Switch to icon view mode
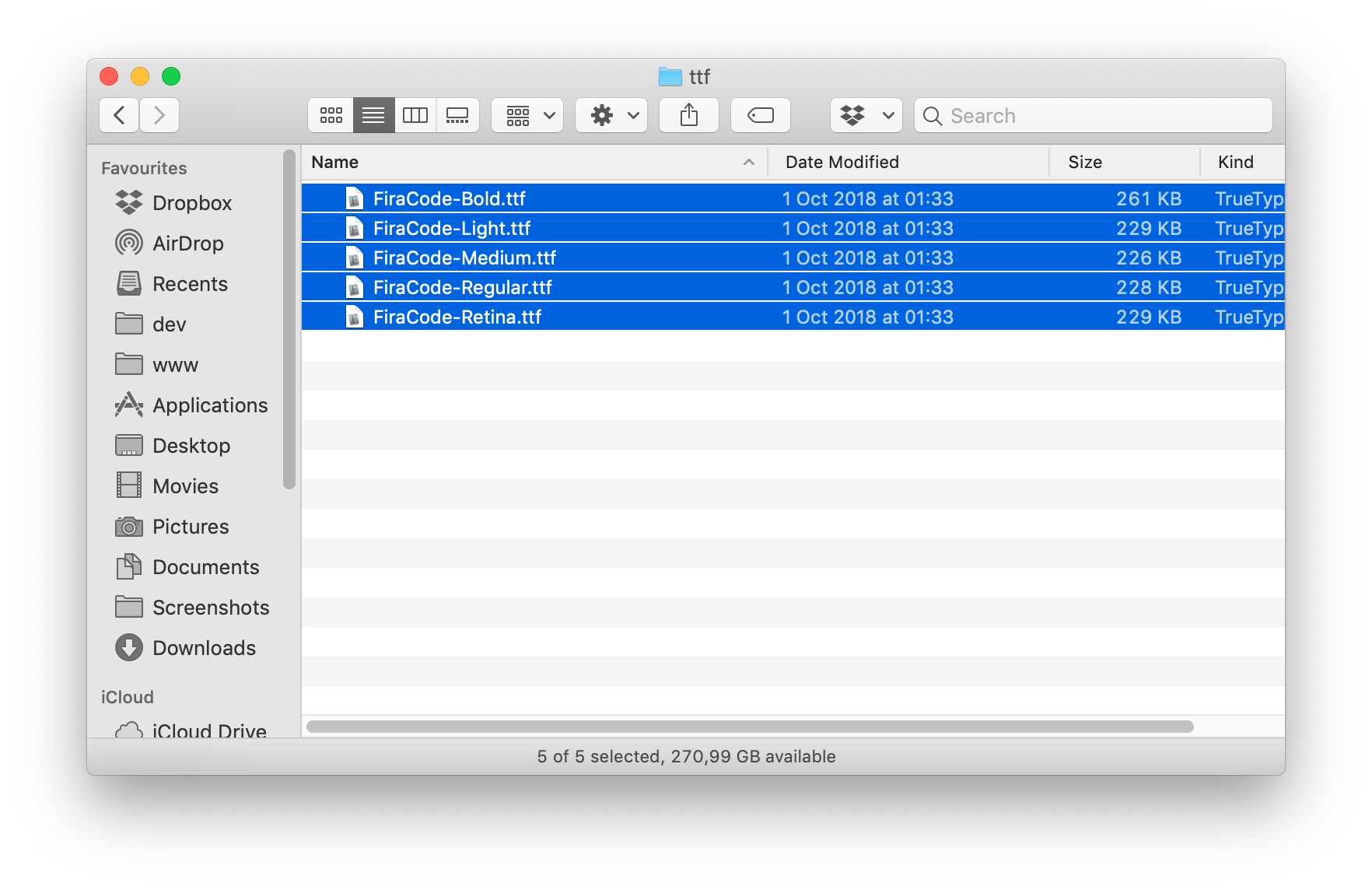Viewport: 1372px width, 890px height. (331, 116)
